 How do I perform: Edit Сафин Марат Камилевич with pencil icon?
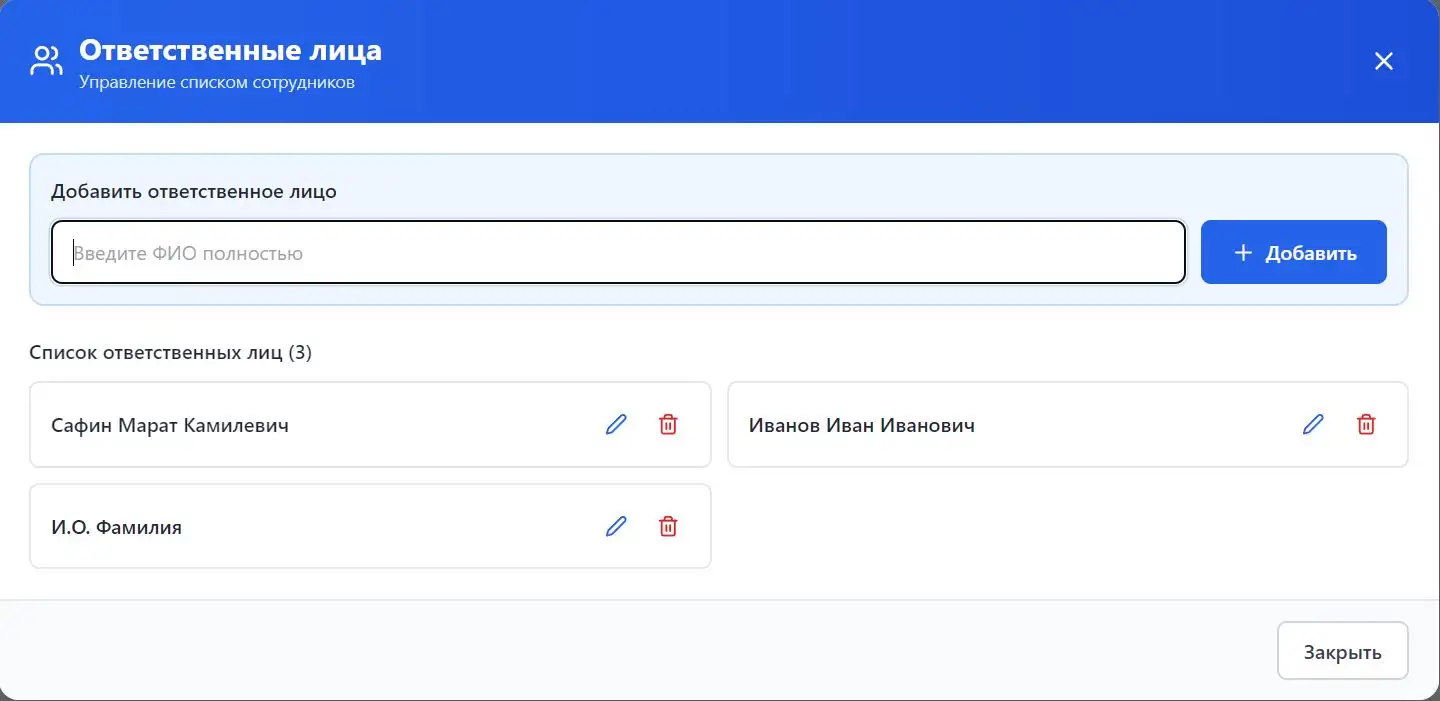point(616,424)
